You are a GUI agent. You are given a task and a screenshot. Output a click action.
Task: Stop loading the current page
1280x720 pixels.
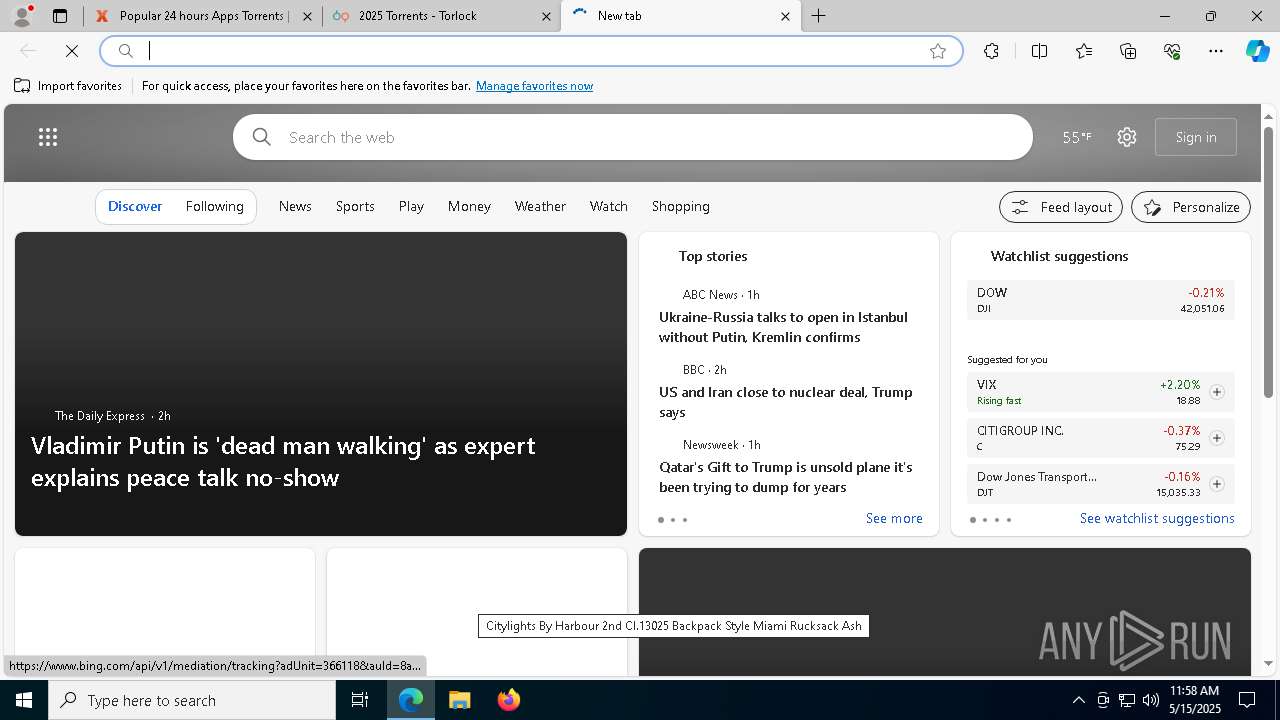point(72,51)
